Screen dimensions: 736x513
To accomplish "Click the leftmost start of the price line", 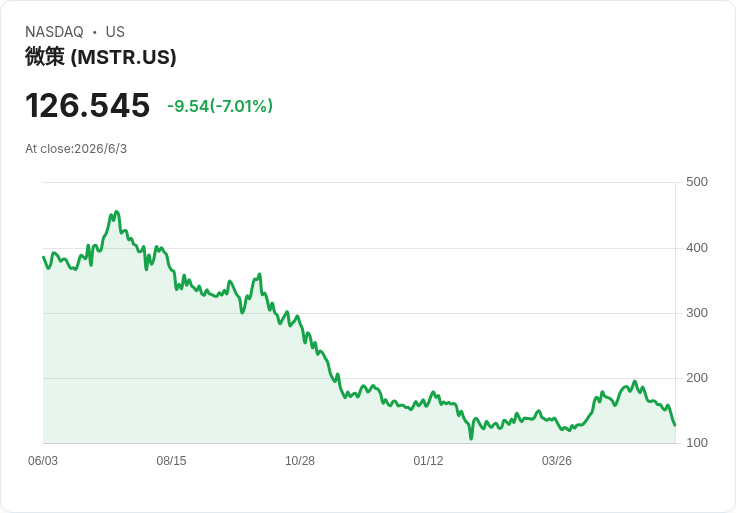I will click(x=44, y=257).
